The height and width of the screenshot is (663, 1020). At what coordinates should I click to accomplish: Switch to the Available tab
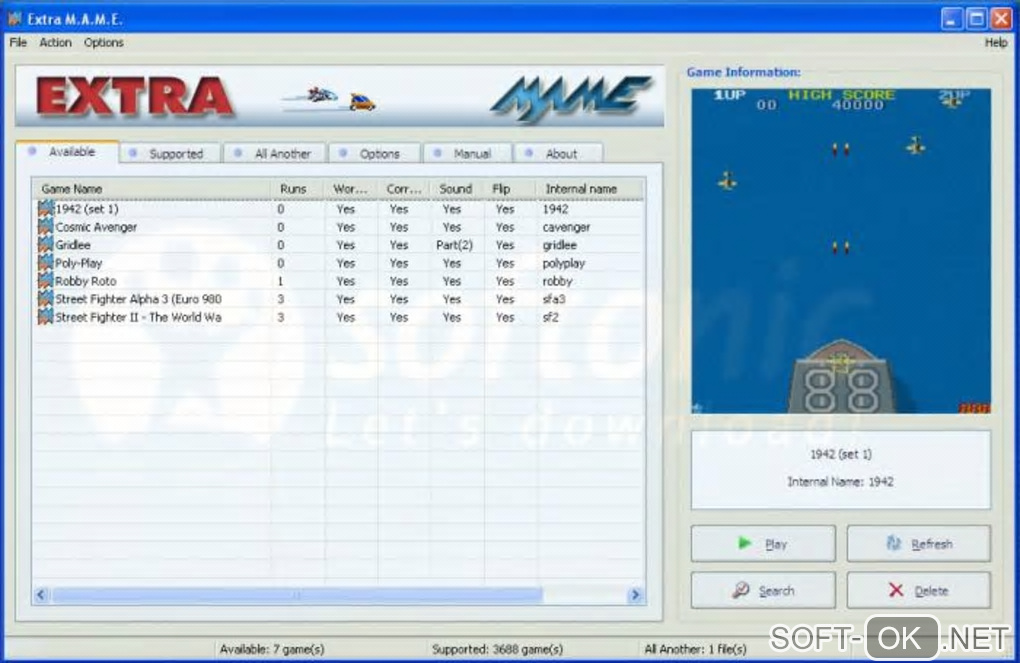(67, 152)
